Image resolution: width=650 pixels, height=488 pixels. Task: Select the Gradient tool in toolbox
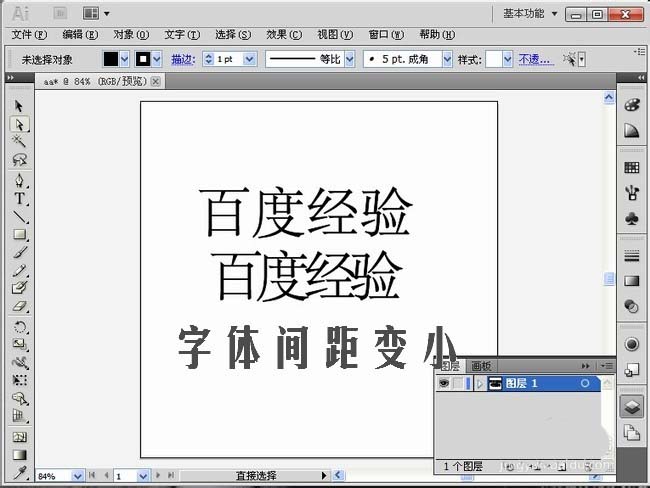[x=19, y=455]
